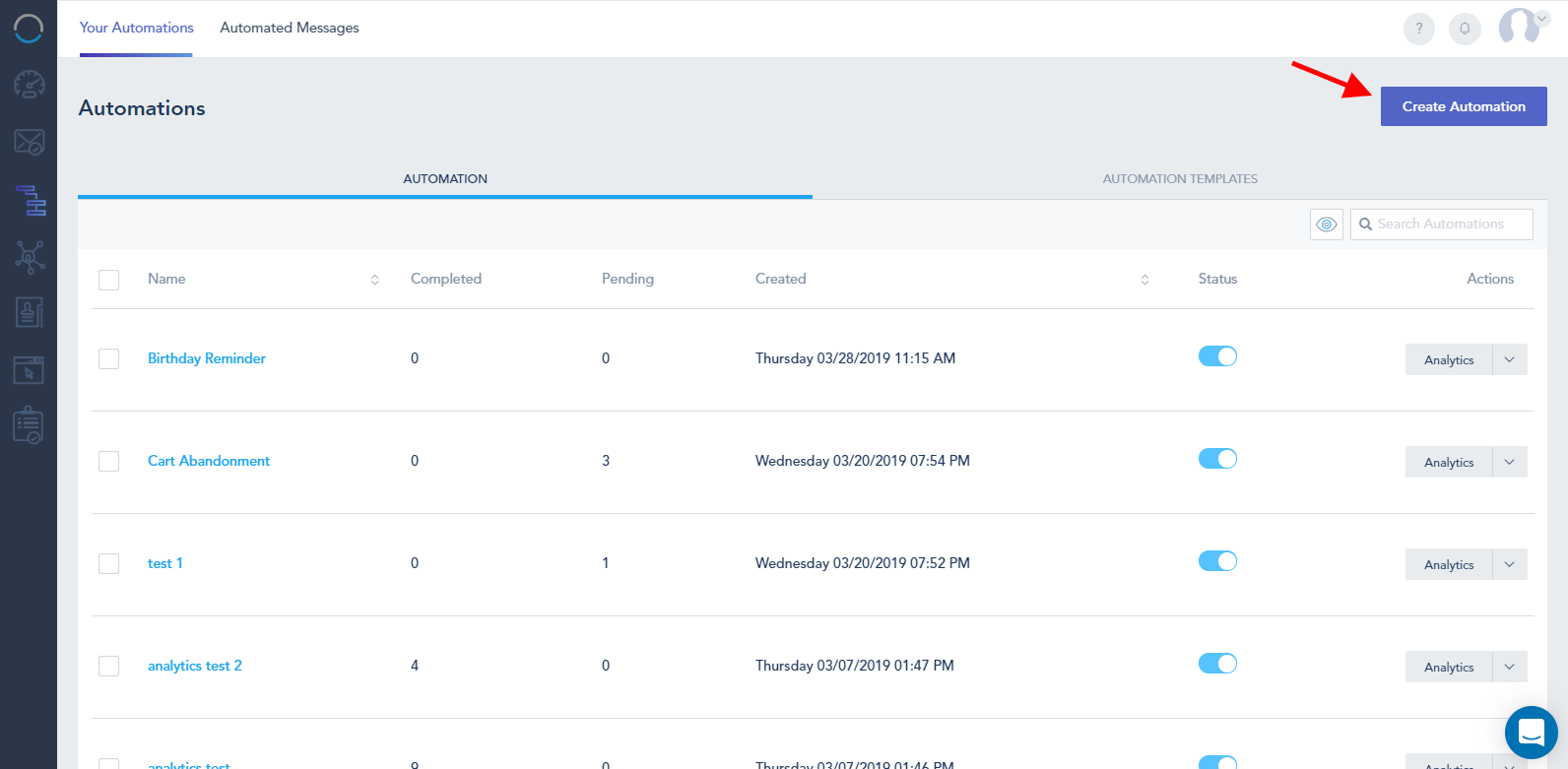This screenshot has height=769, width=1568.
Task: Click the Status column header
Action: coord(1217,279)
